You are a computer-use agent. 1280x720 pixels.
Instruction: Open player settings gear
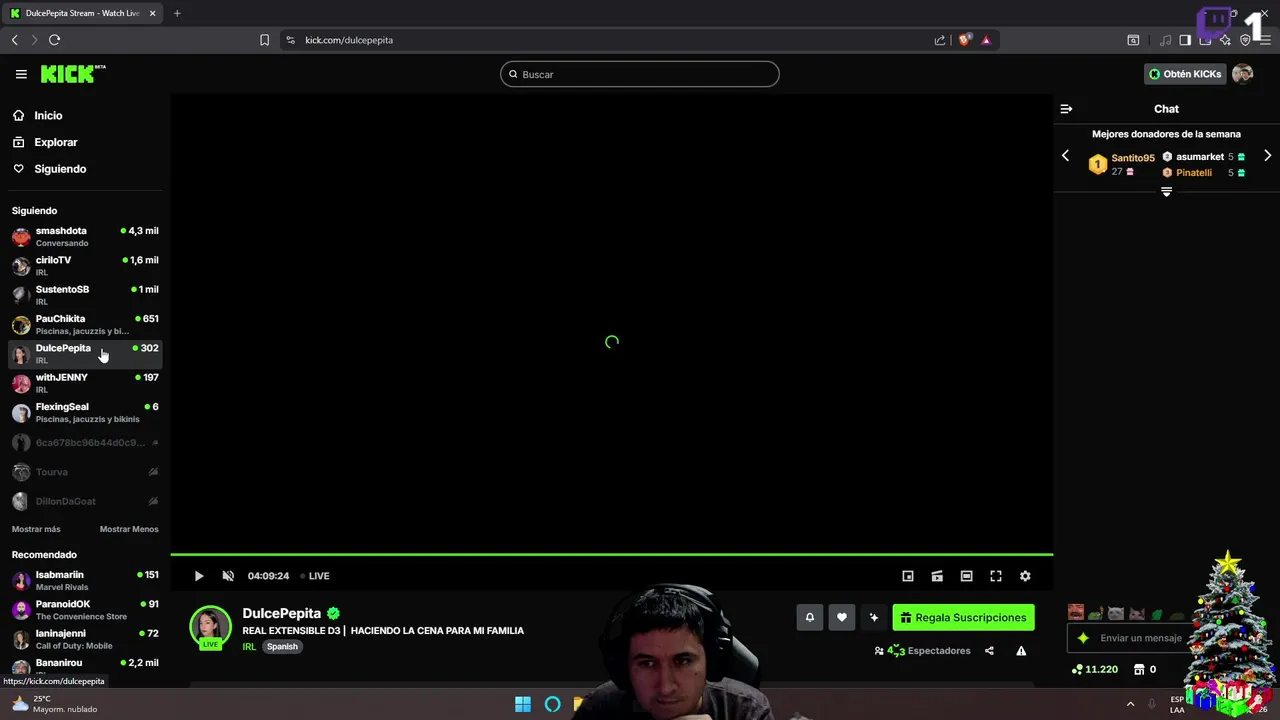click(1025, 576)
